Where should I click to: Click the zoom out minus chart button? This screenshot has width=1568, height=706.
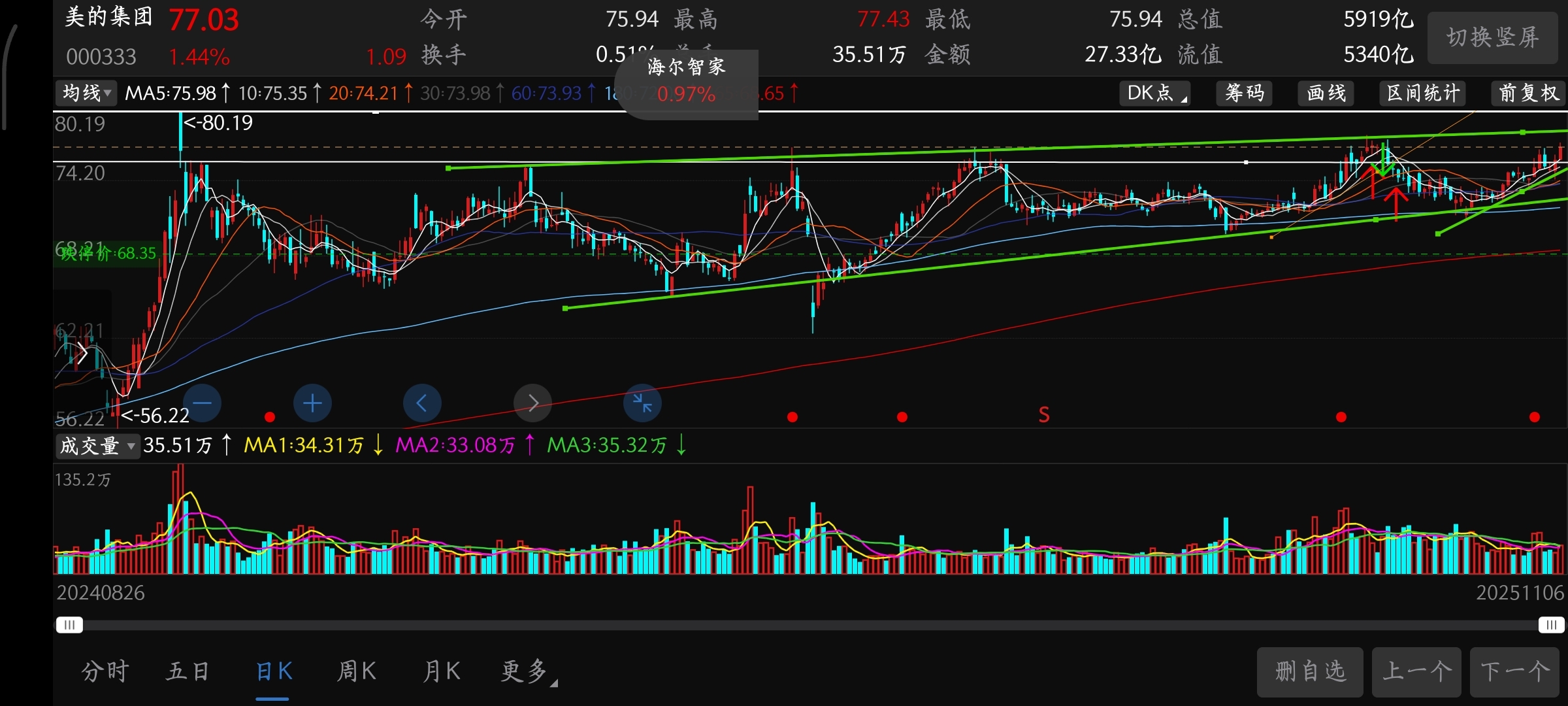coord(202,403)
